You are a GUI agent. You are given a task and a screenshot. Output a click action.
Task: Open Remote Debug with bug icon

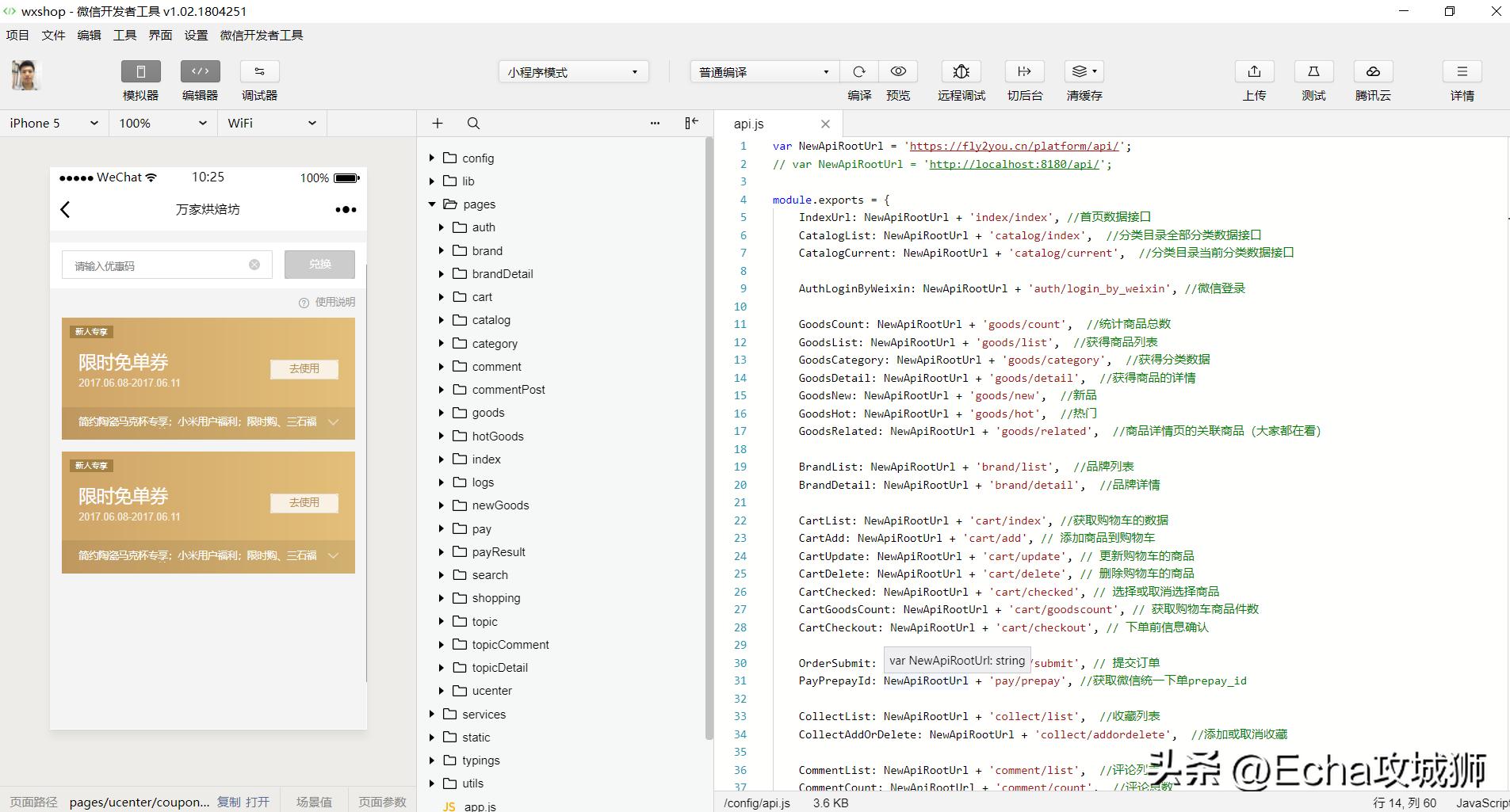961,72
